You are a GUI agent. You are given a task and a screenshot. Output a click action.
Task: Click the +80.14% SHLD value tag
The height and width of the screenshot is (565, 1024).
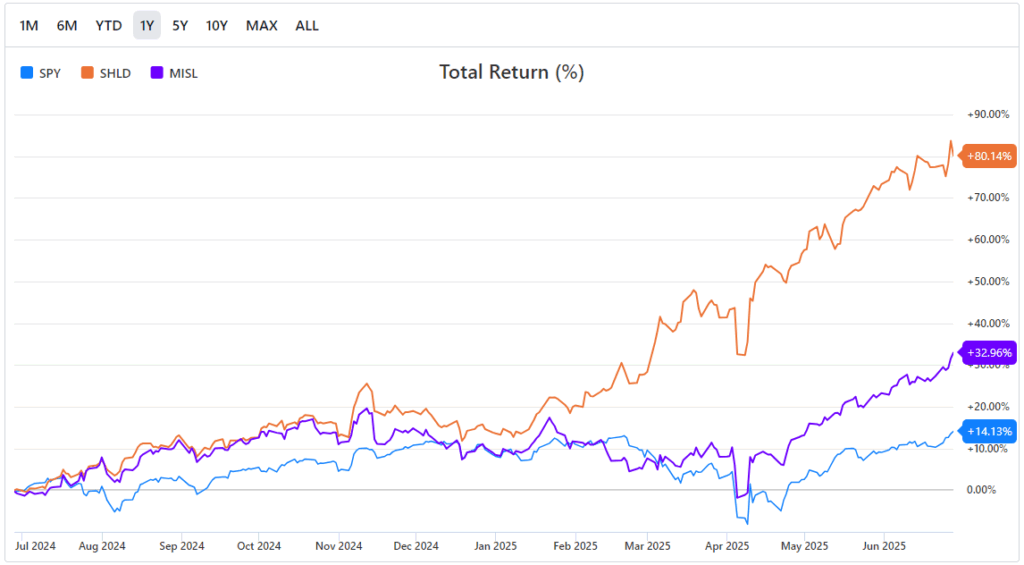(x=988, y=156)
